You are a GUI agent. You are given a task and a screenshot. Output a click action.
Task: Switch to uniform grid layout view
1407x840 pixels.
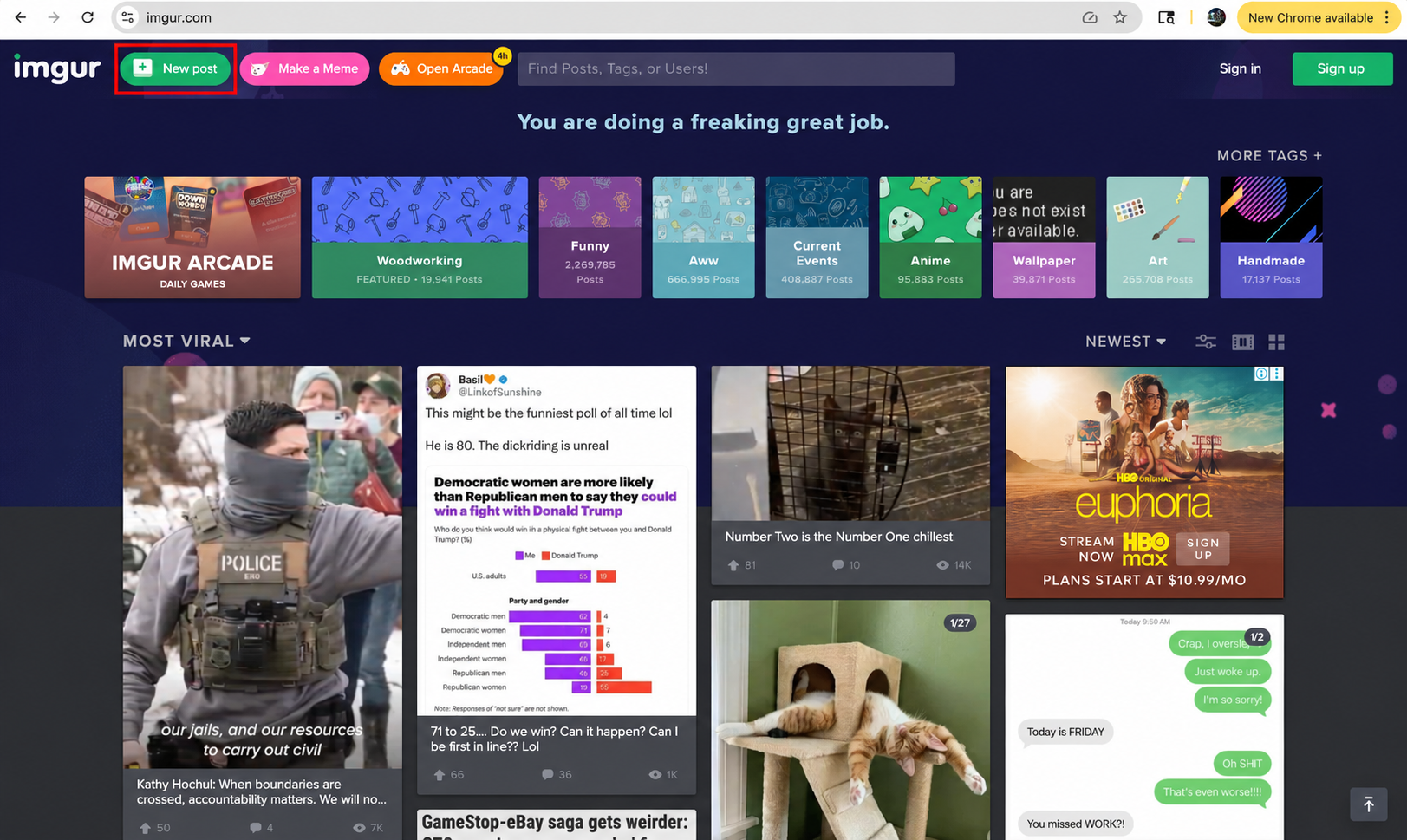coord(1276,342)
